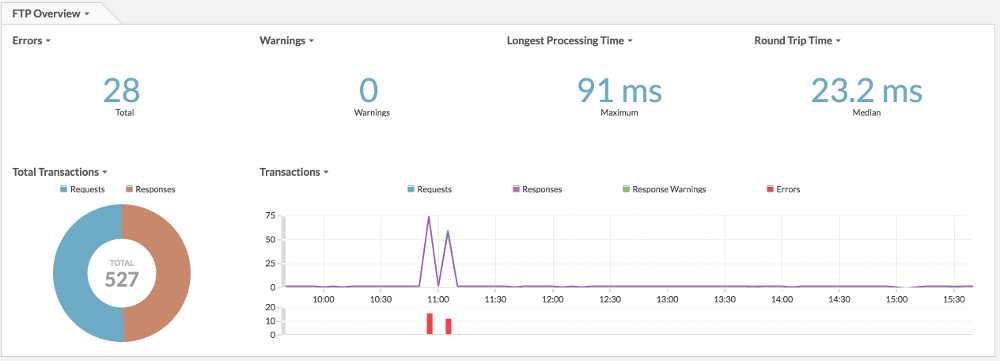This screenshot has height=361, width=1000.
Task: Open the Round Trip Time menu
Action: 798,41
